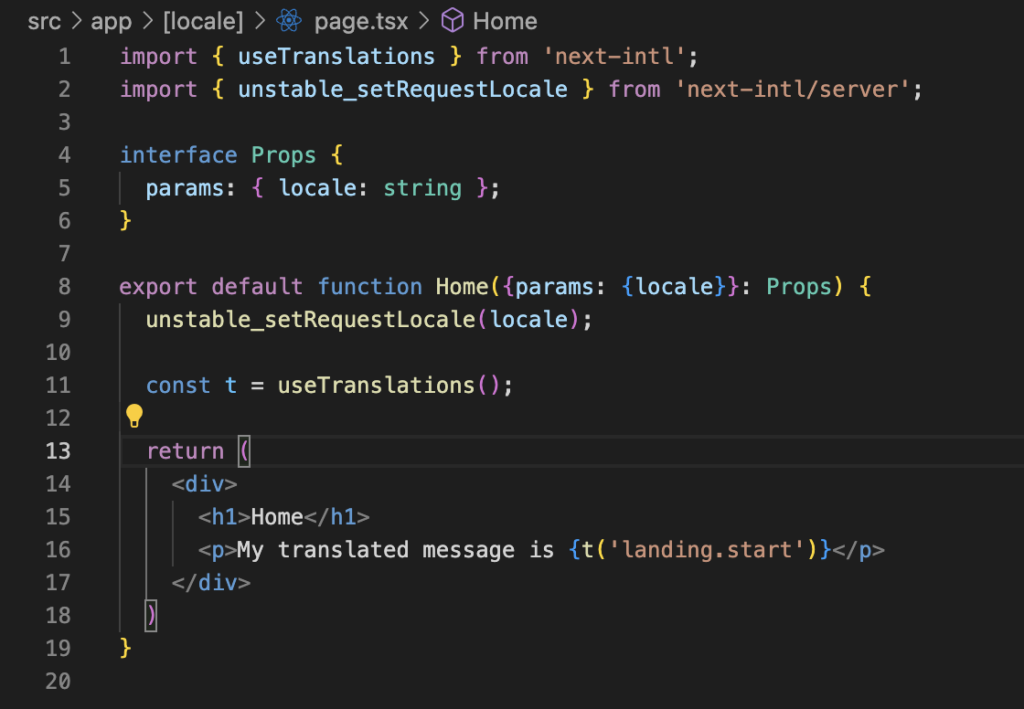Click the chevron after src breadcrumb
The image size is (1024, 709).
point(76,22)
